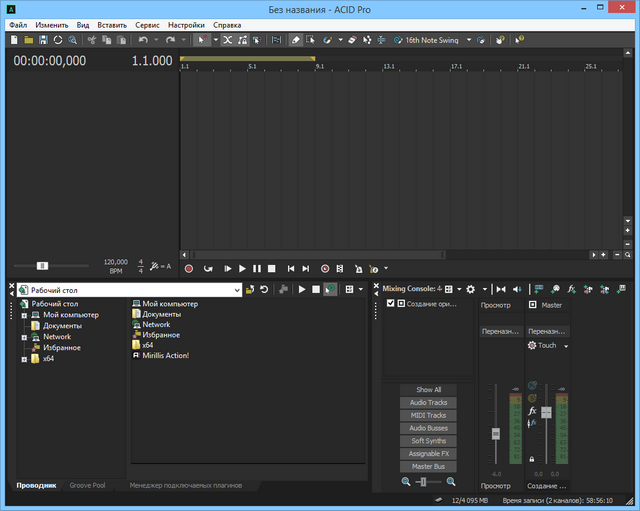
Task: Open the Вставить menu
Action: [112, 24]
